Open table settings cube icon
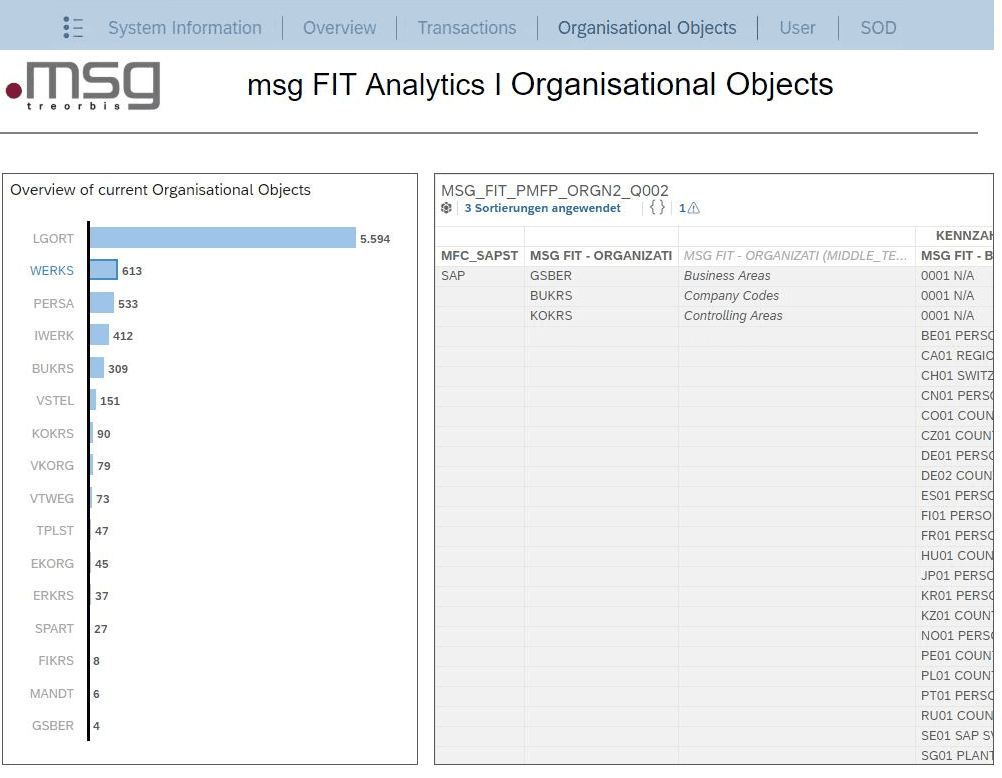This screenshot has width=1002, height=778. (446, 208)
